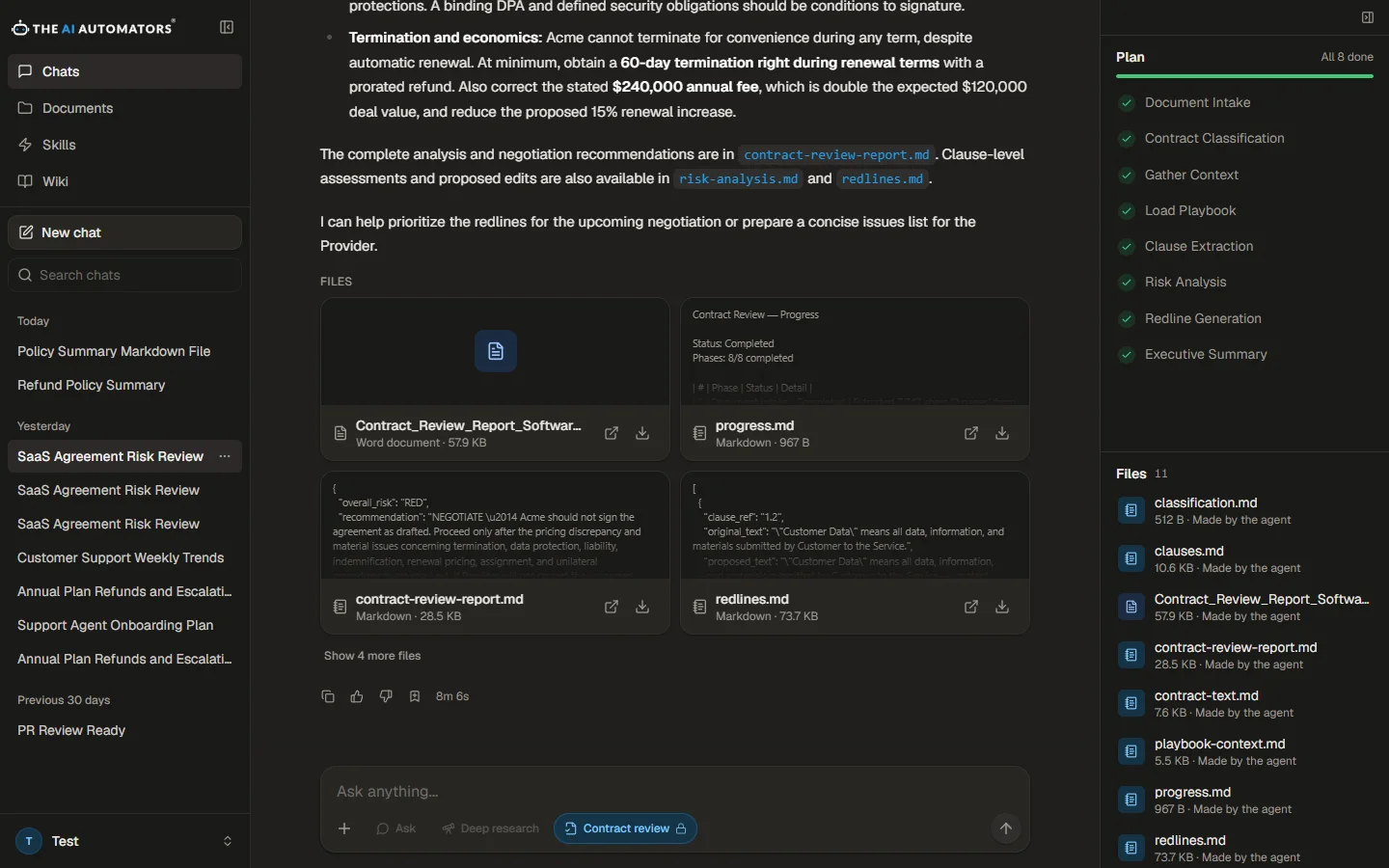Screen dimensions: 1389x868
Task: Download progress.md from the file card
Action: [x=1002, y=434]
